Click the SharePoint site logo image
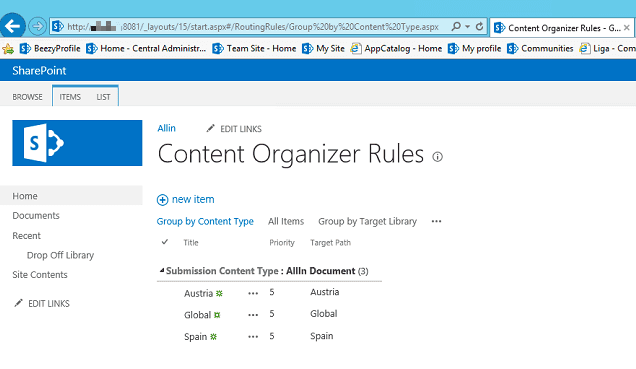This screenshot has width=636, height=369. [x=77, y=143]
